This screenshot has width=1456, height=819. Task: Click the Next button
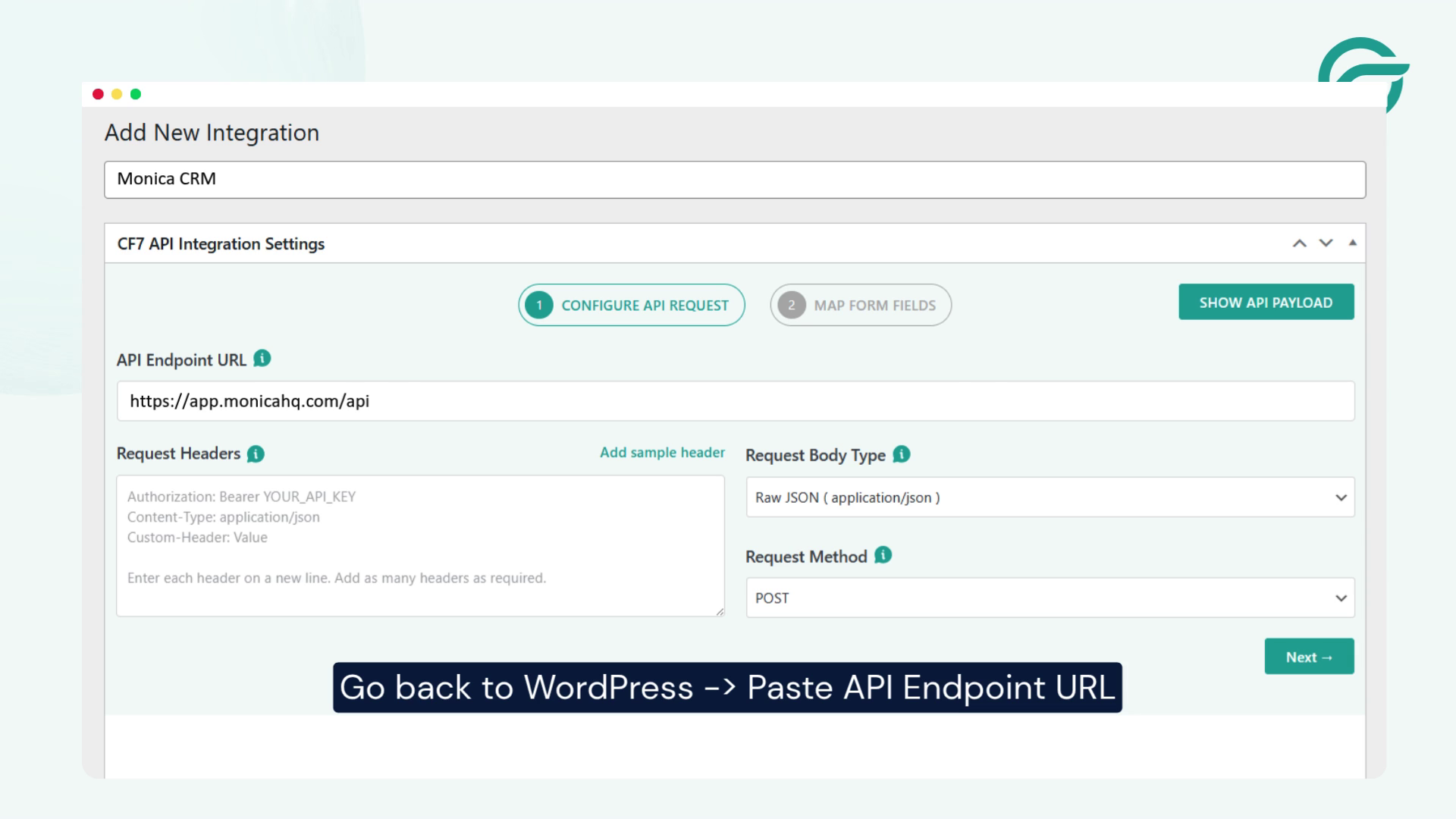click(x=1309, y=657)
